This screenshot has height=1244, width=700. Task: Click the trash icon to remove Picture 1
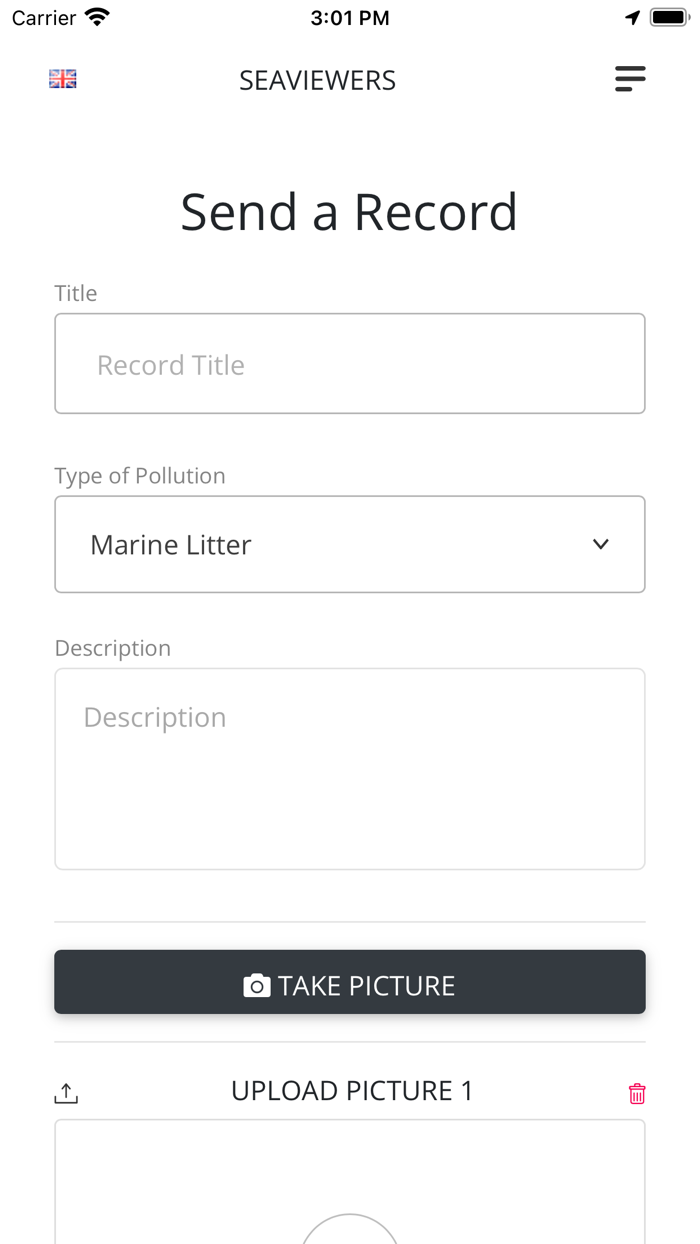coord(637,1094)
